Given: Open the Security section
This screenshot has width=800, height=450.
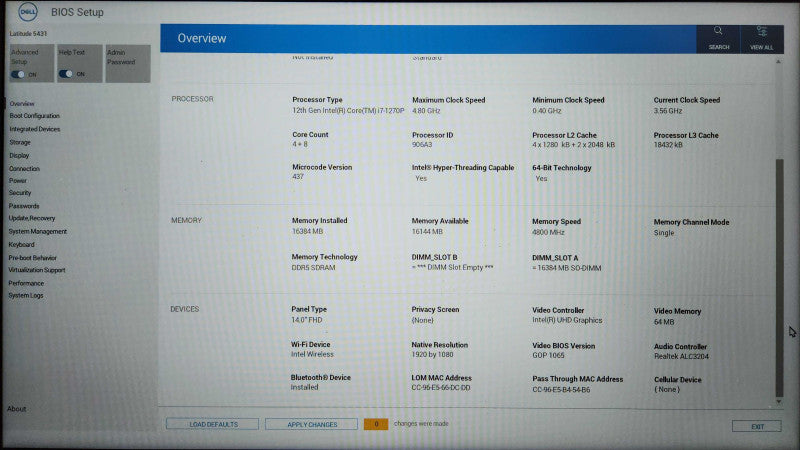Looking at the screenshot, I should coord(20,193).
